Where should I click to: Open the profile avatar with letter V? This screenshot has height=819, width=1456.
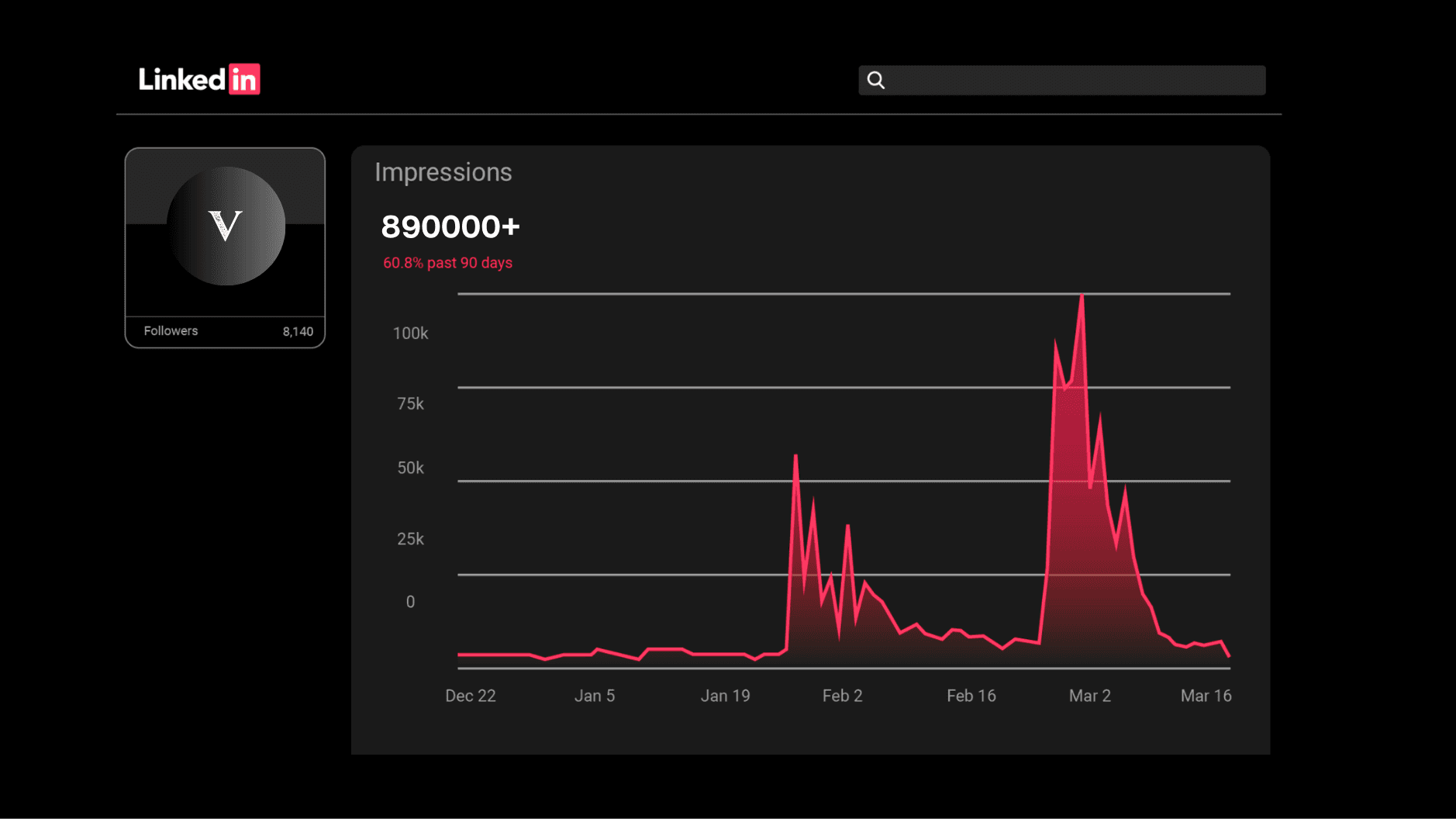click(226, 226)
